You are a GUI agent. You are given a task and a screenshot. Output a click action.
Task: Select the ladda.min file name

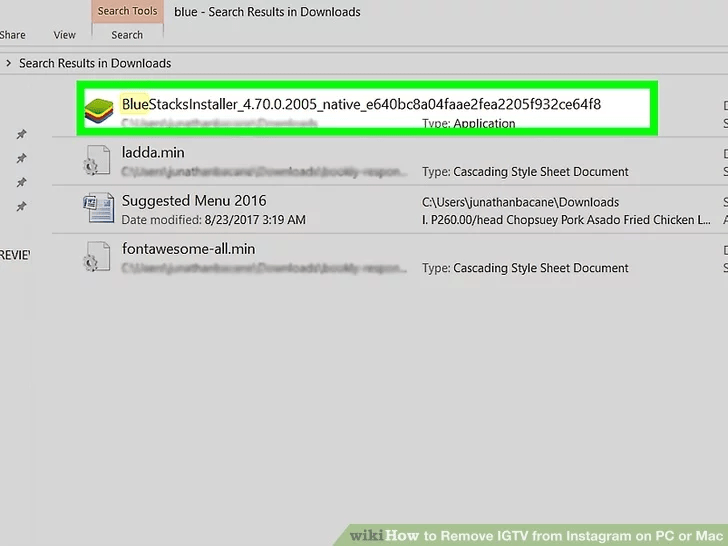coord(153,152)
